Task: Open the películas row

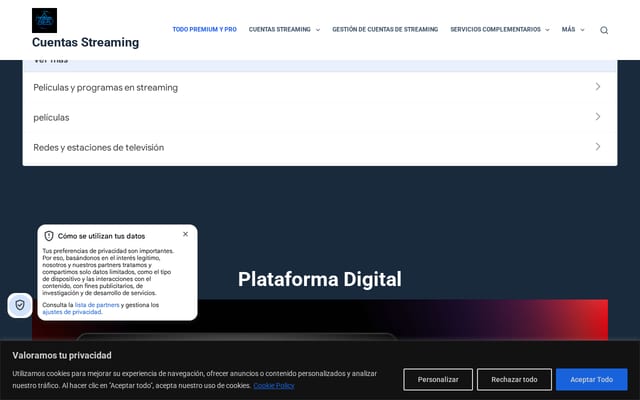Action: click(320, 117)
